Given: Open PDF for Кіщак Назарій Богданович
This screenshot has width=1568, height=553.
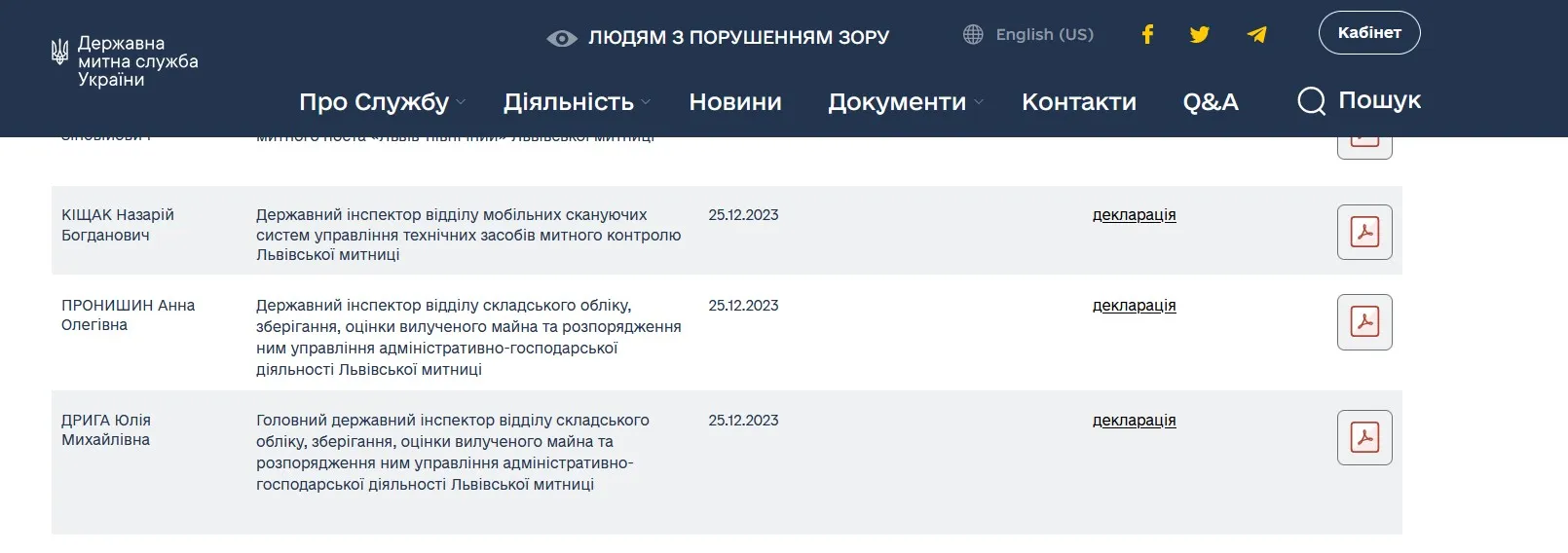Looking at the screenshot, I should [1364, 232].
